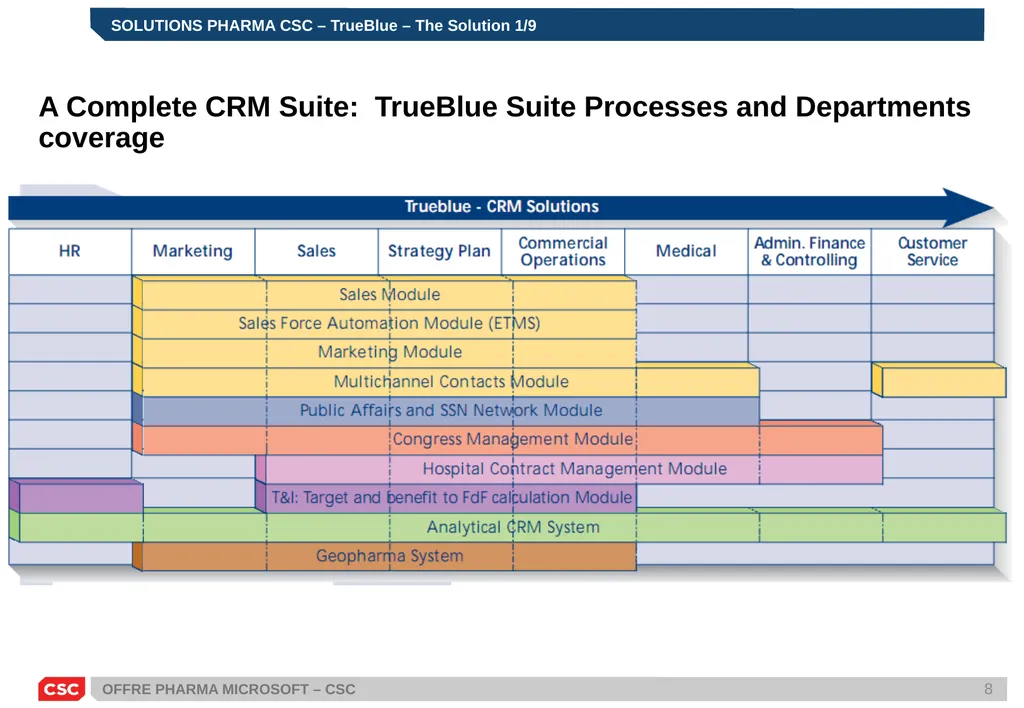The width and height of the screenshot is (1024, 708).
Task: Click the footer text 'OFFRE PHARMA MICROSOFT – CSC'
Action: coord(229,690)
